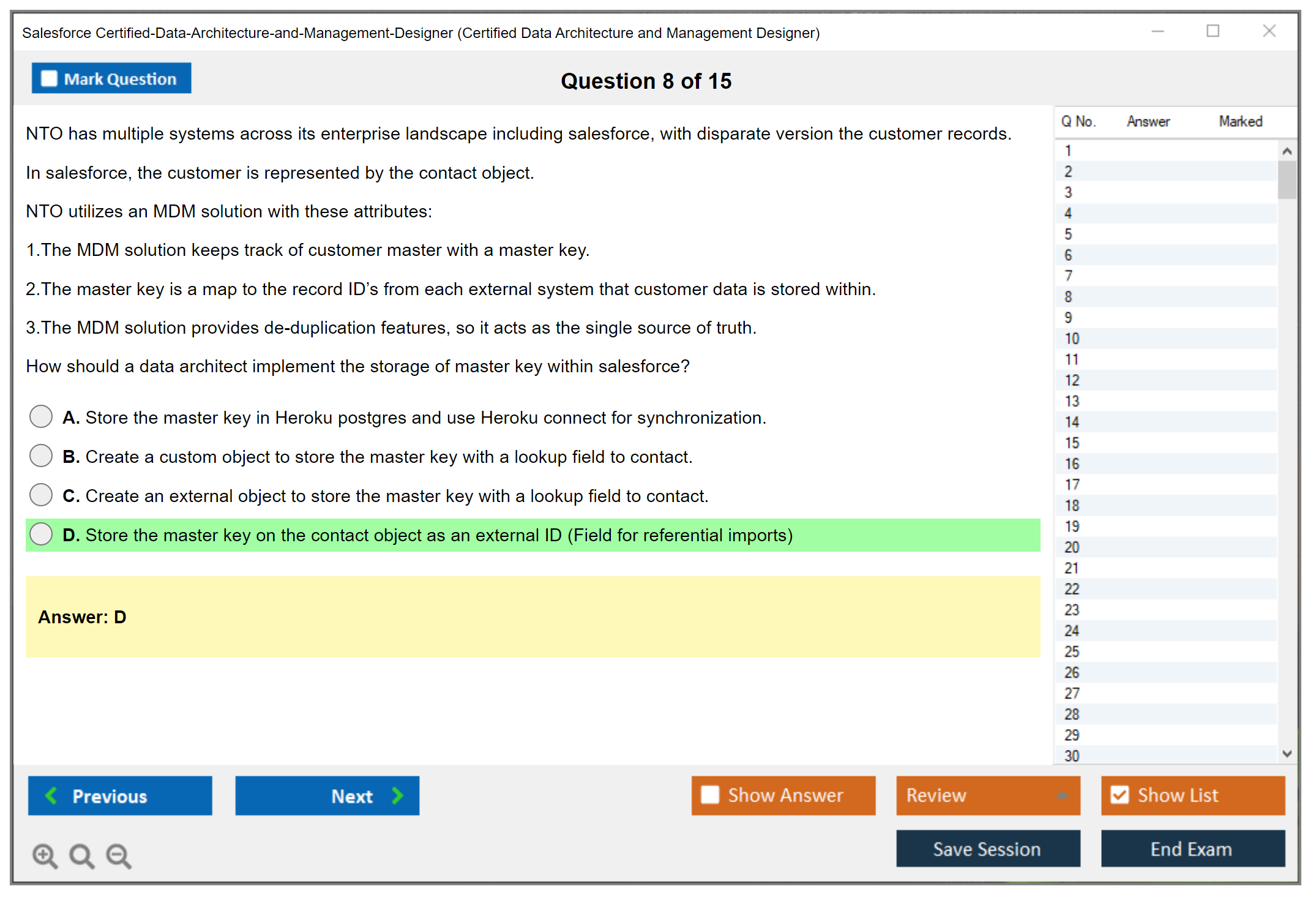
Task: Click the reset zoom magnifier icon
Action: 81,855
